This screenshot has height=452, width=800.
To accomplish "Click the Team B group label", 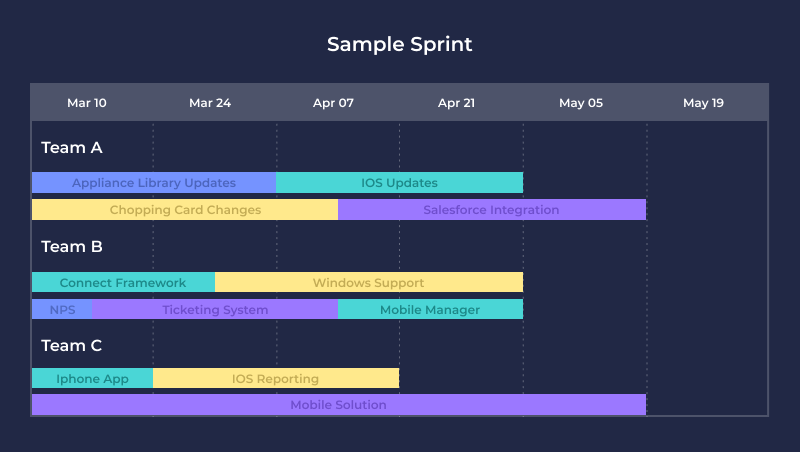I will coord(72,247).
